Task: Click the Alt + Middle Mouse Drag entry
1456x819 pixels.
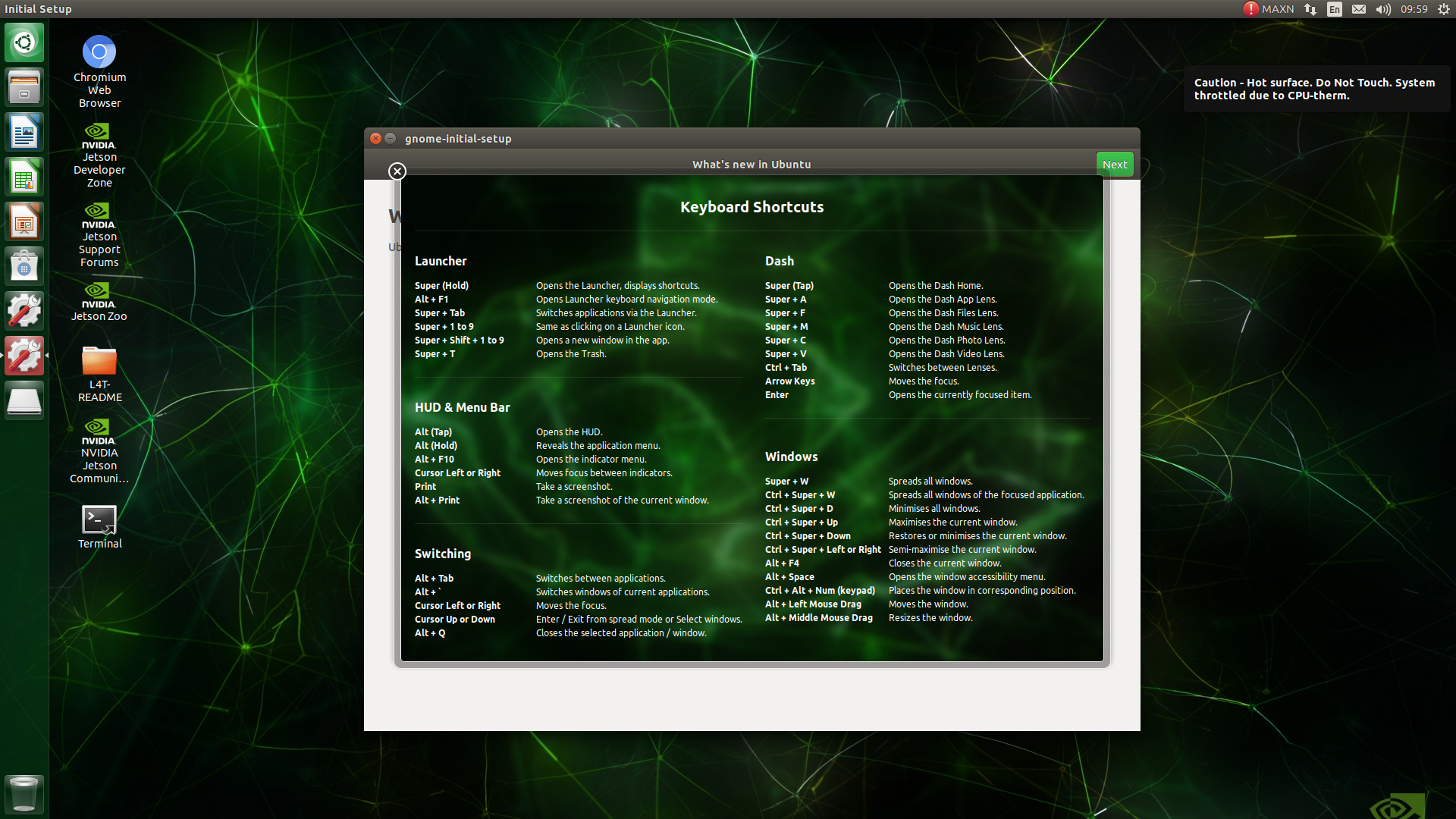Action: tap(819, 618)
